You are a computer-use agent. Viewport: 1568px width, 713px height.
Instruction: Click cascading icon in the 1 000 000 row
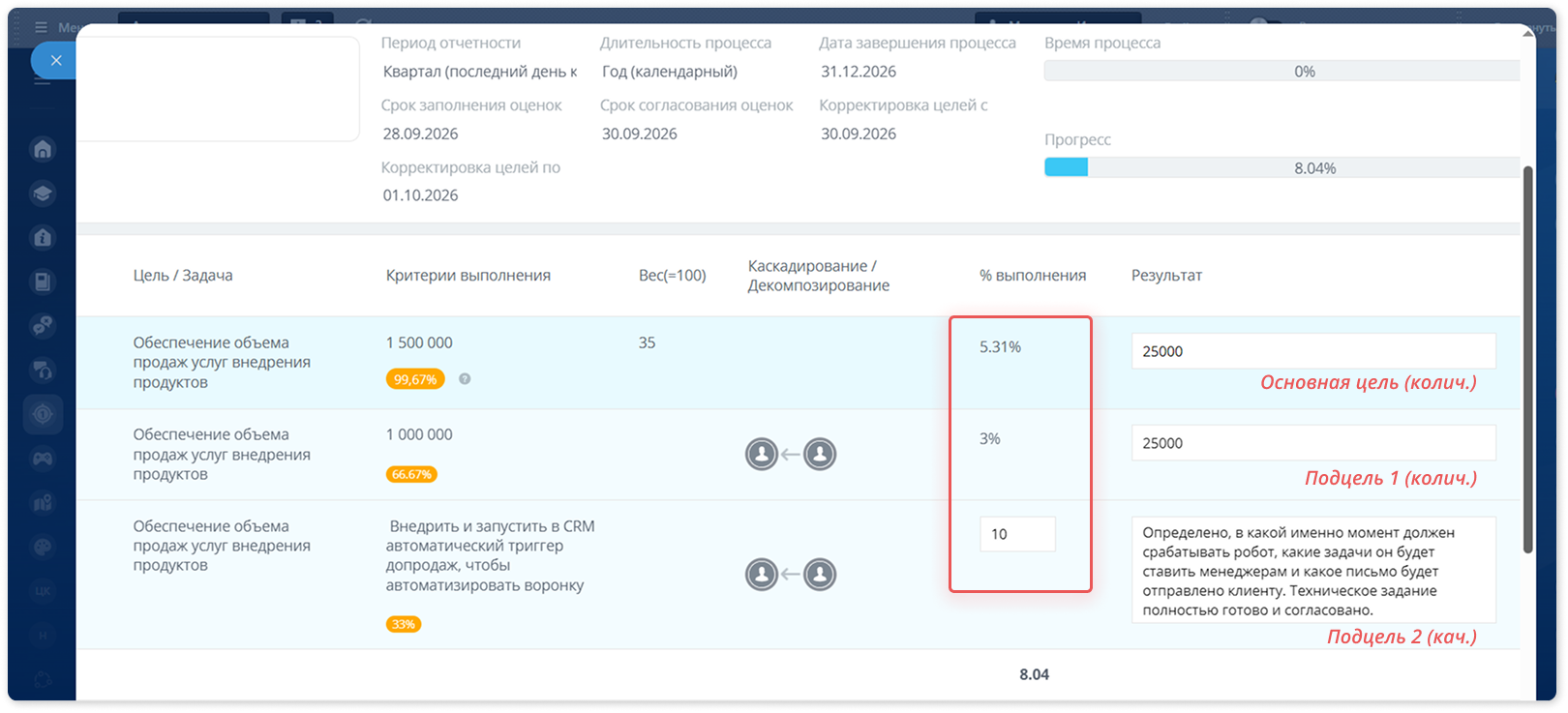point(791,454)
